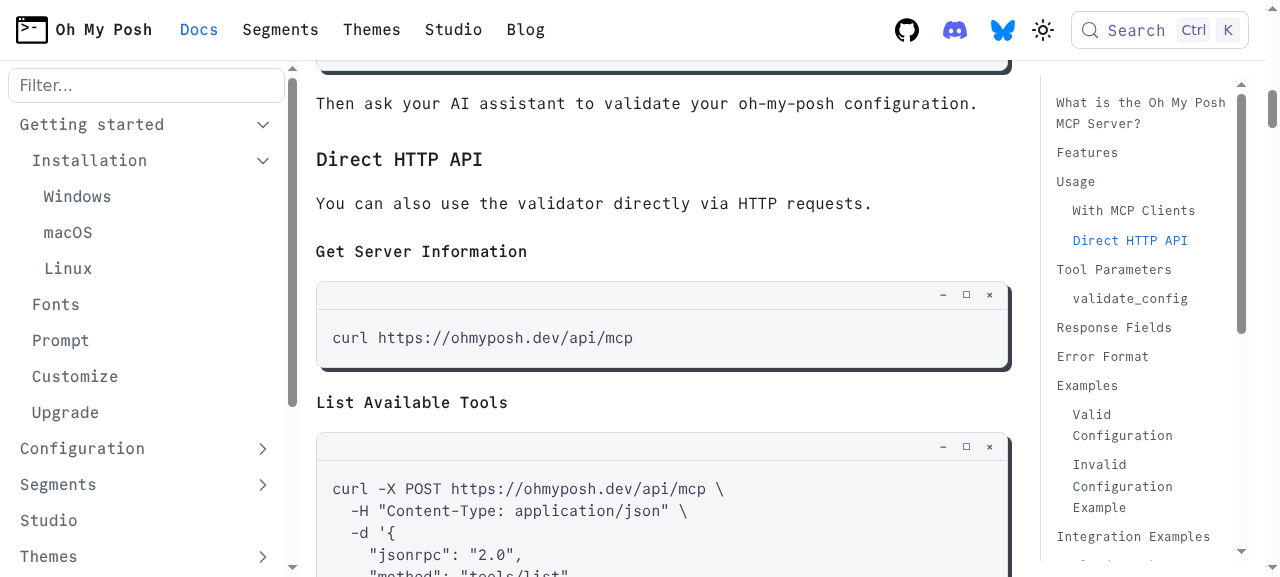The height and width of the screenshot is (577, 1280).
Task: Jump to Integration Examples section
Action: (1133, 537)
